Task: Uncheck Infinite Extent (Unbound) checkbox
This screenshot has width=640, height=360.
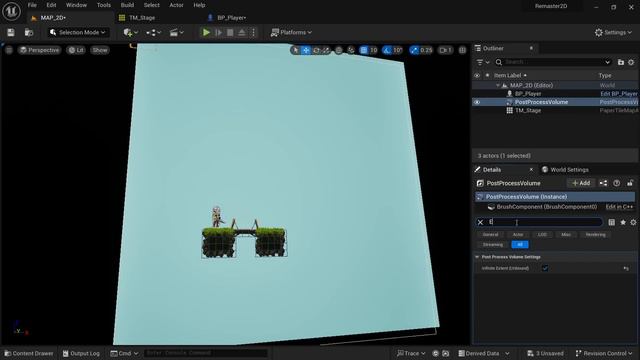Action: tap(545, 268)
